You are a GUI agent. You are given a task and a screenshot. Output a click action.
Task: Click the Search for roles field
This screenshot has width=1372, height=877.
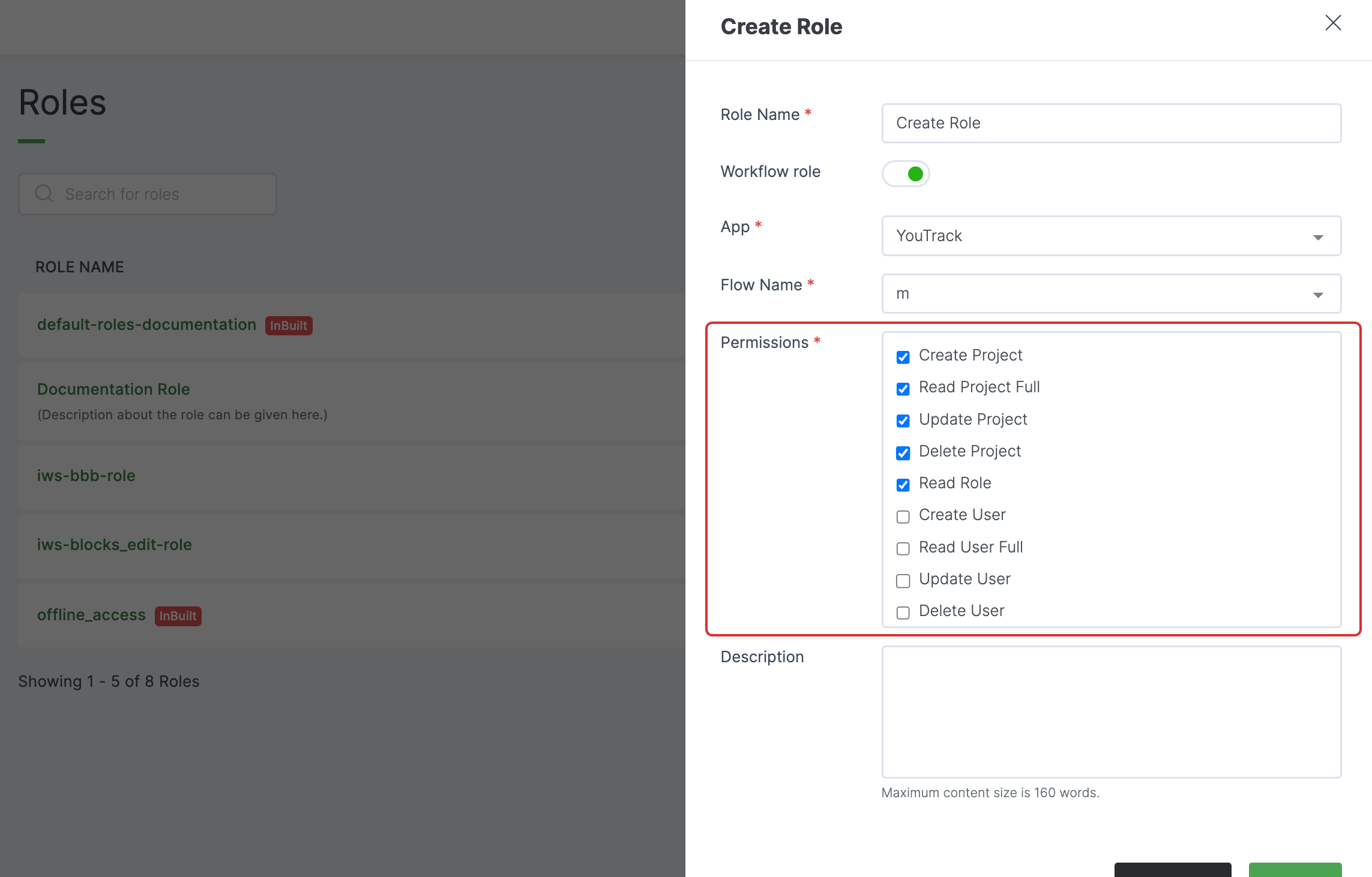148,194
